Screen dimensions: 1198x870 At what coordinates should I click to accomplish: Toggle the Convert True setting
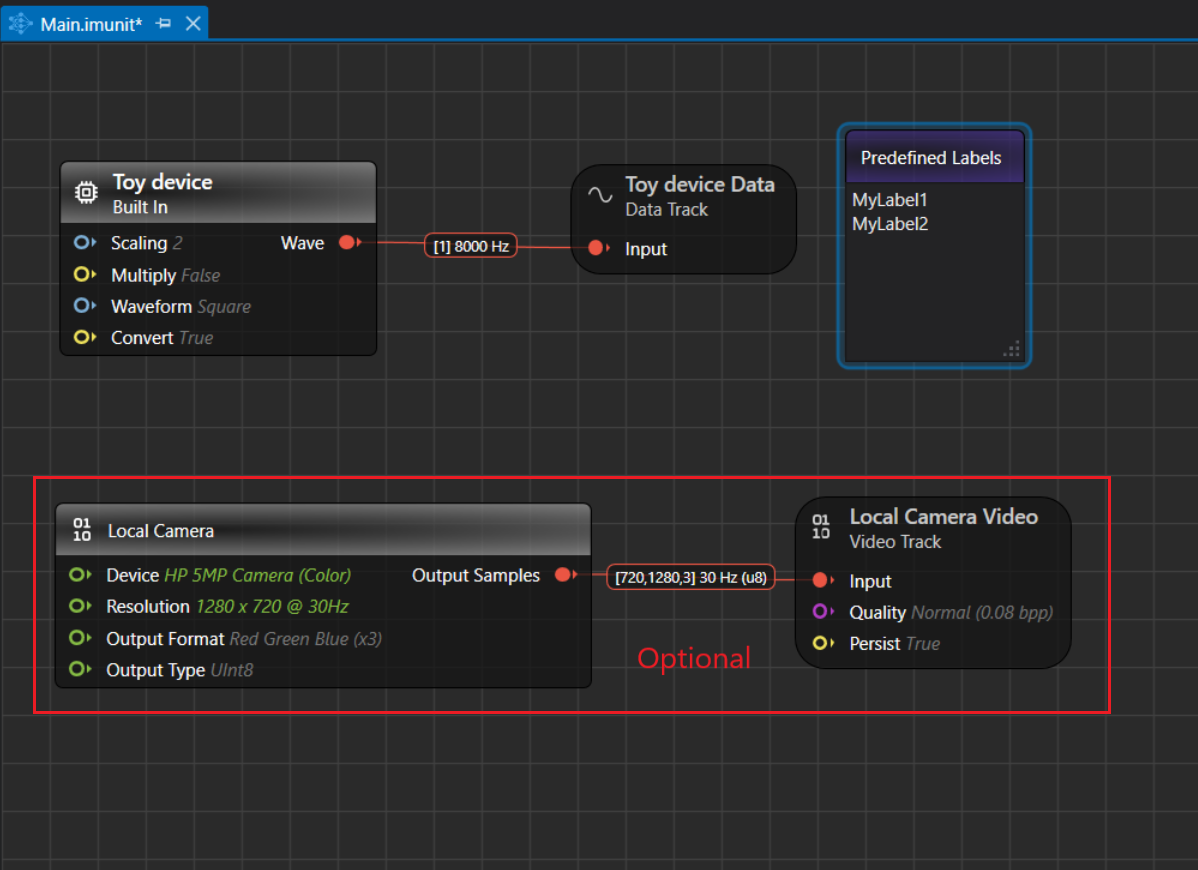(196, 338)
